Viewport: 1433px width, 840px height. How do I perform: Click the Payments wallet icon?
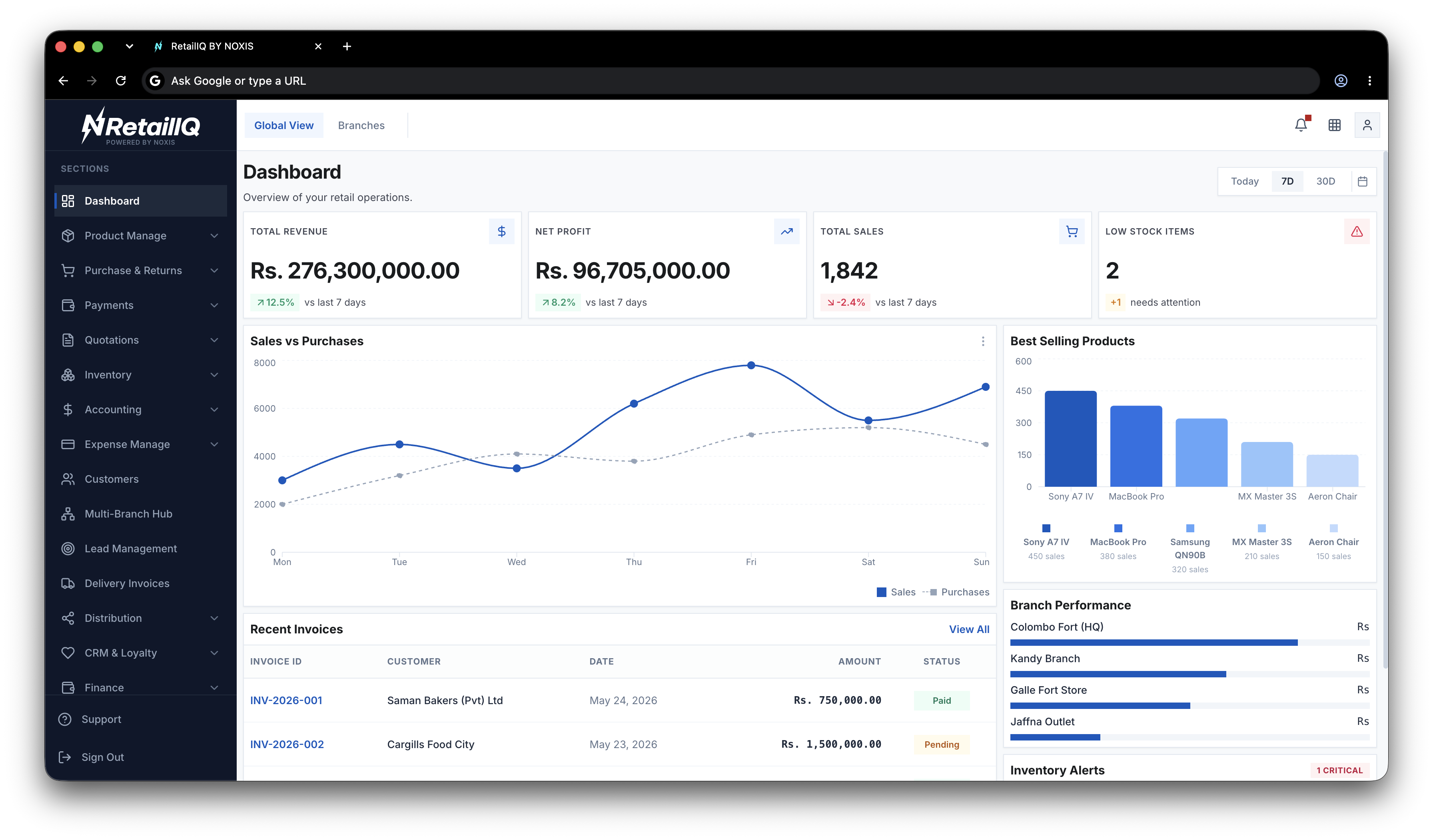point(68,305)
